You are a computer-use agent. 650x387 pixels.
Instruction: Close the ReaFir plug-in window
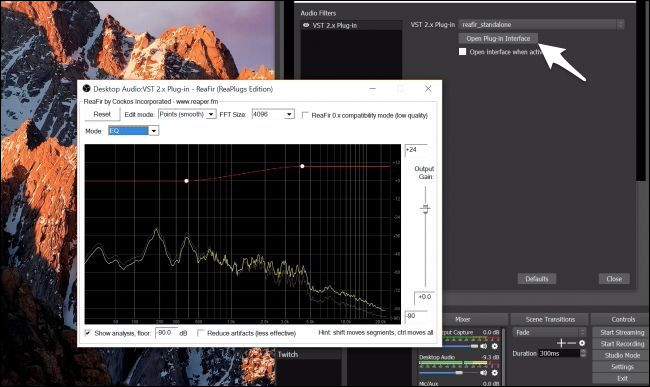(x=428, y=89)
